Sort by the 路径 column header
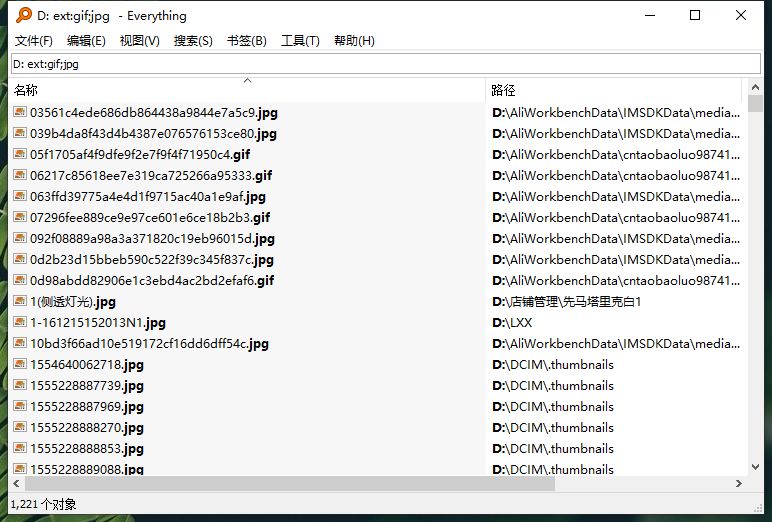The height and width of the screenshot is (522, 772). pos(613,90)
